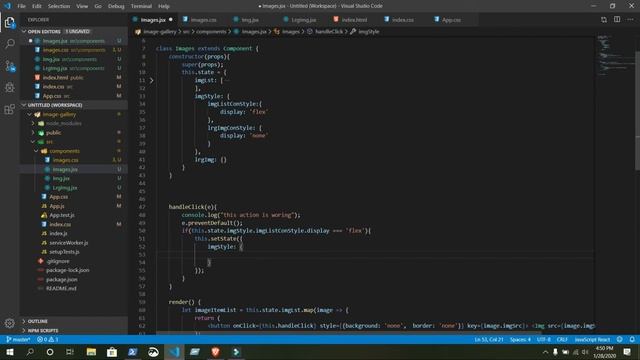The height and width of the screenshot is (360, 640).
Task: Open the Help menu
Action: 164,6
